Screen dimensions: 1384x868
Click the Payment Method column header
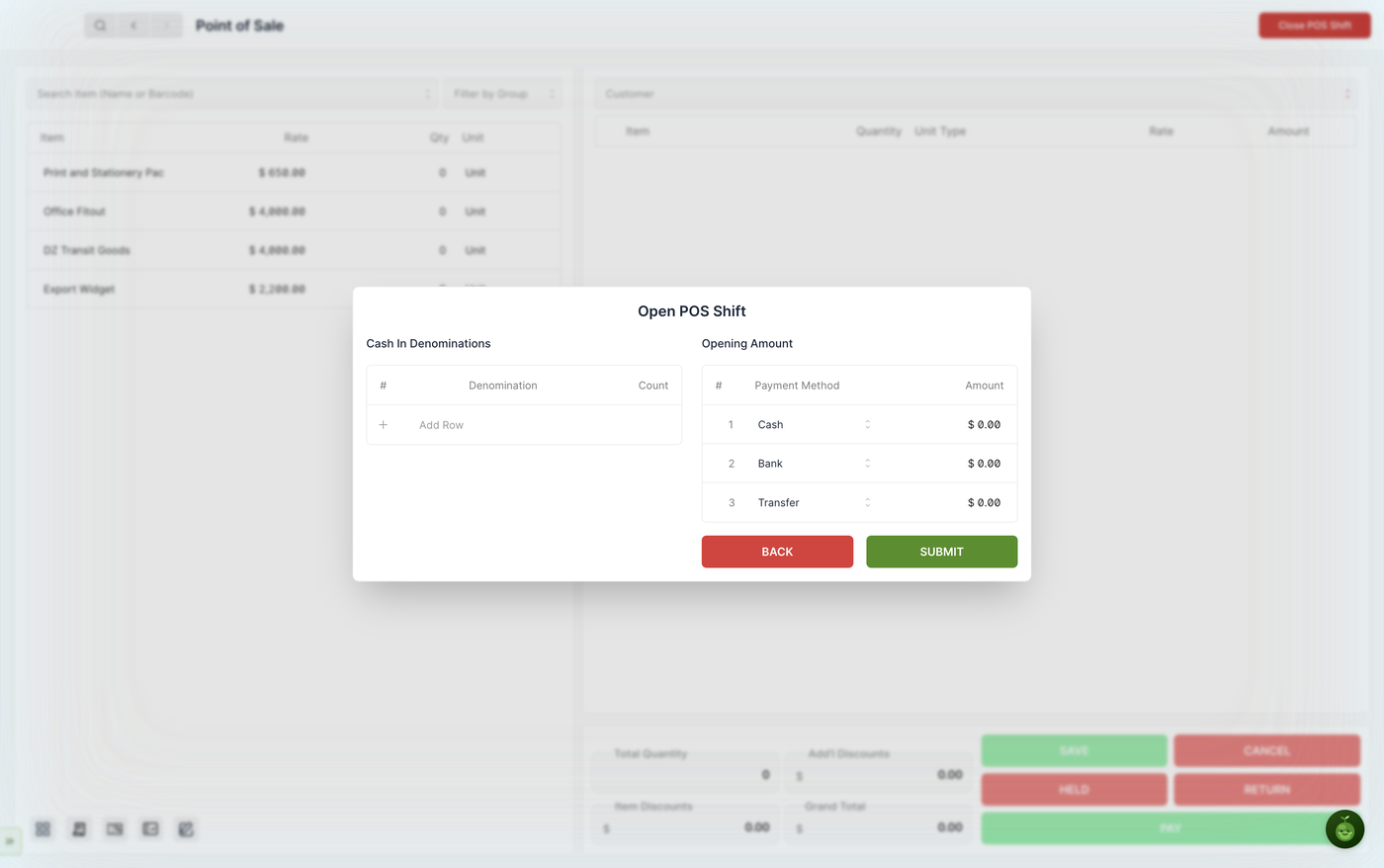797,386
